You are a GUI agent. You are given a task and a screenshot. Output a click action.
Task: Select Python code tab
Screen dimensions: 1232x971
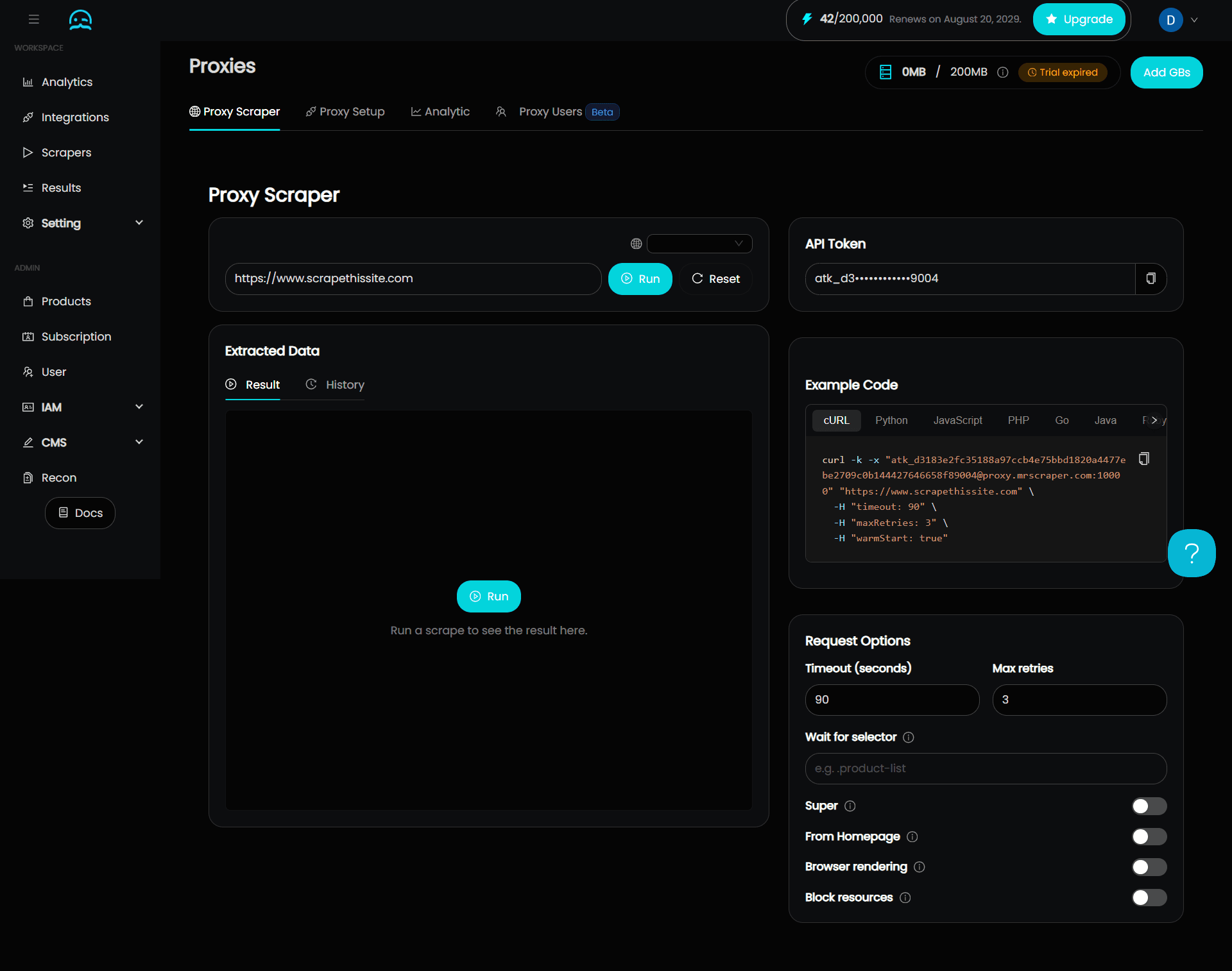(x=891, y=421)
